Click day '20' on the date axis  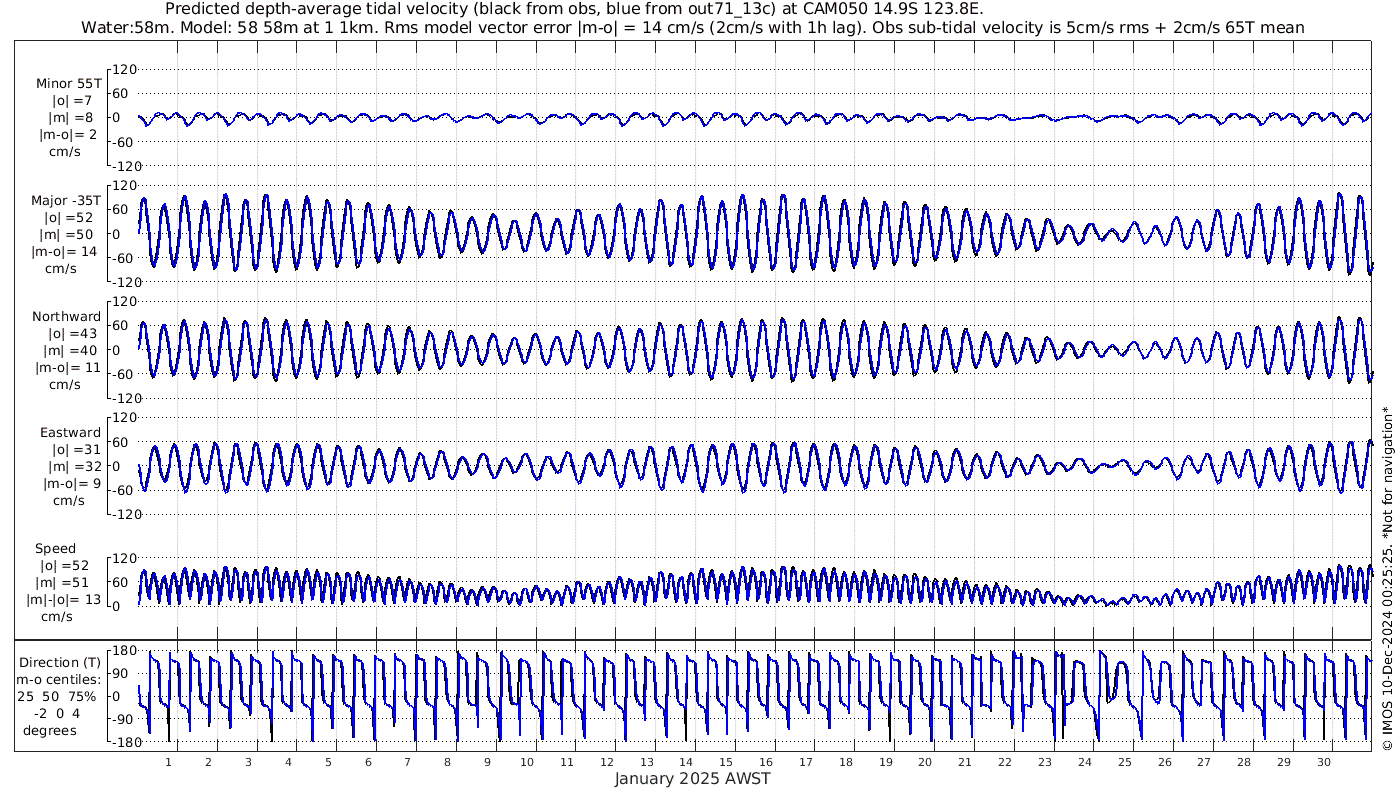(925, 762)
